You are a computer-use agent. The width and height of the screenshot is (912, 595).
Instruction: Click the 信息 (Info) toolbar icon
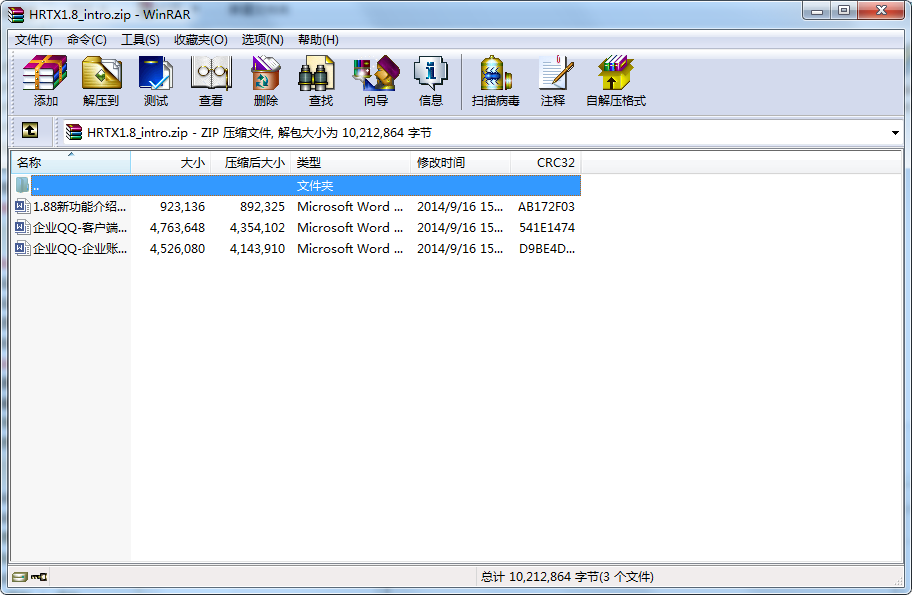pyautogui.click(x=431, y=81)
